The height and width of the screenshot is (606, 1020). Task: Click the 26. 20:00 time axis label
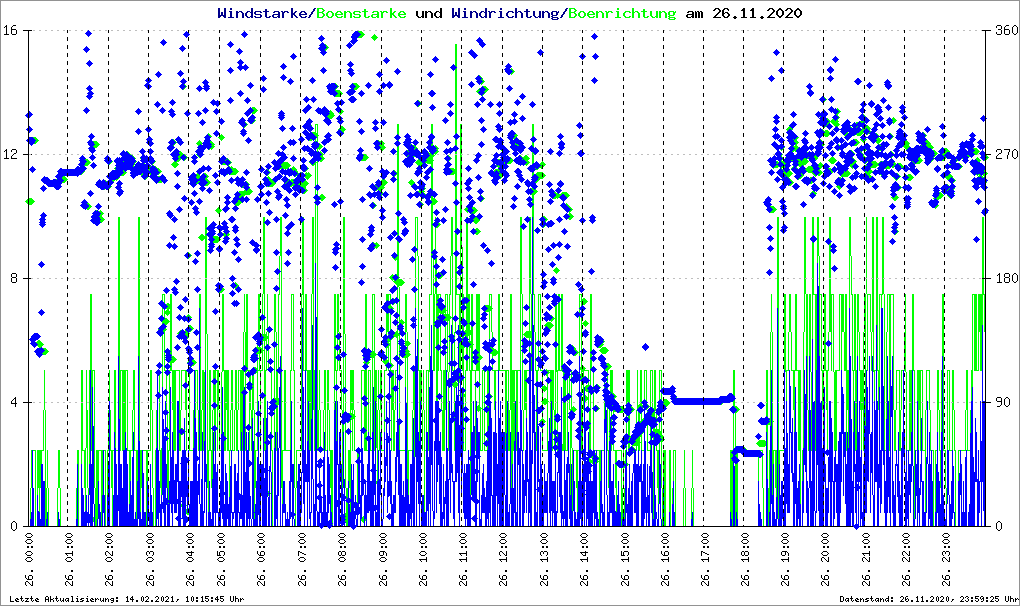[x=825, y=559]
